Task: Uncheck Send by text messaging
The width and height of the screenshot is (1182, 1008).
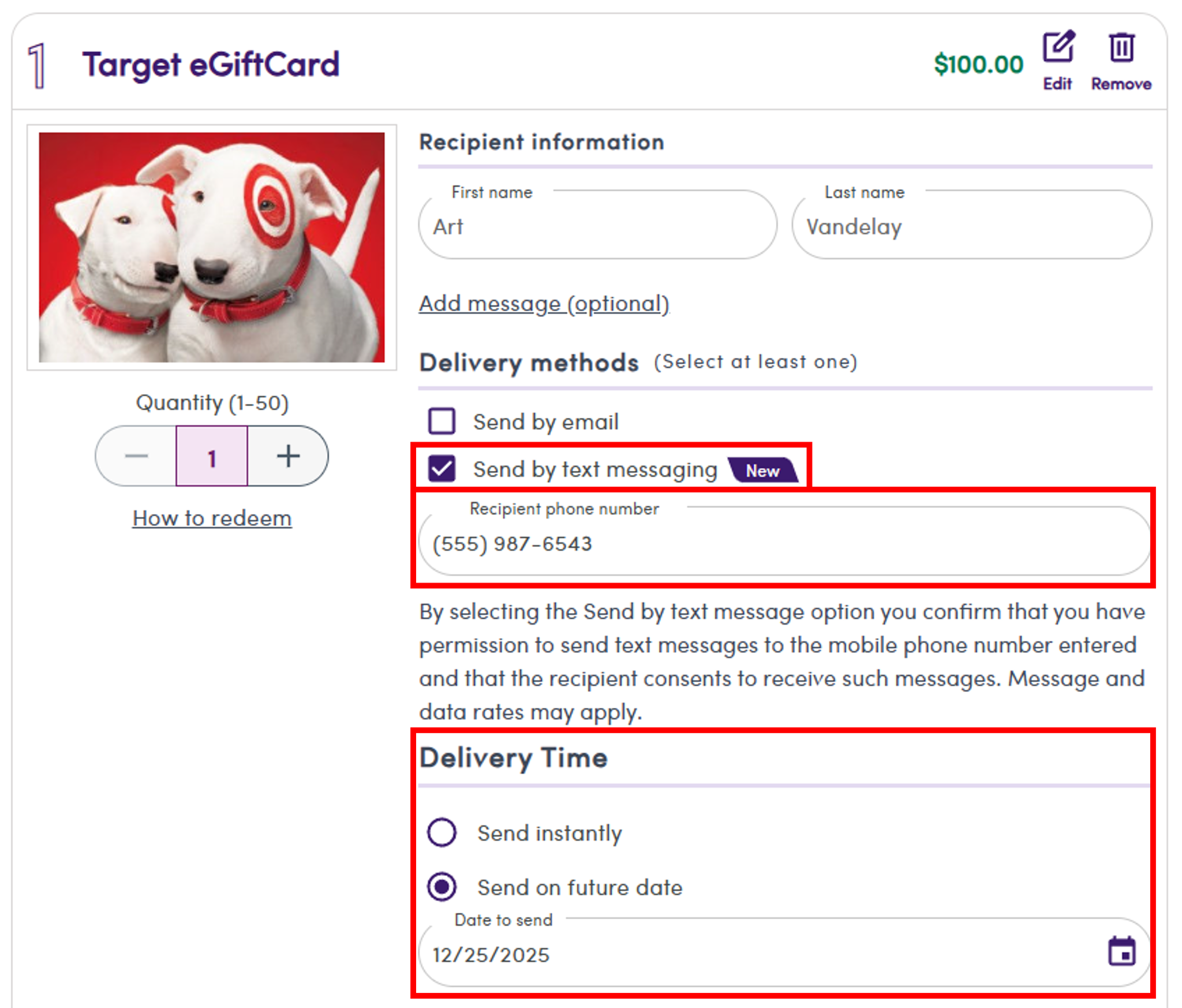Action: click(442, 469)
